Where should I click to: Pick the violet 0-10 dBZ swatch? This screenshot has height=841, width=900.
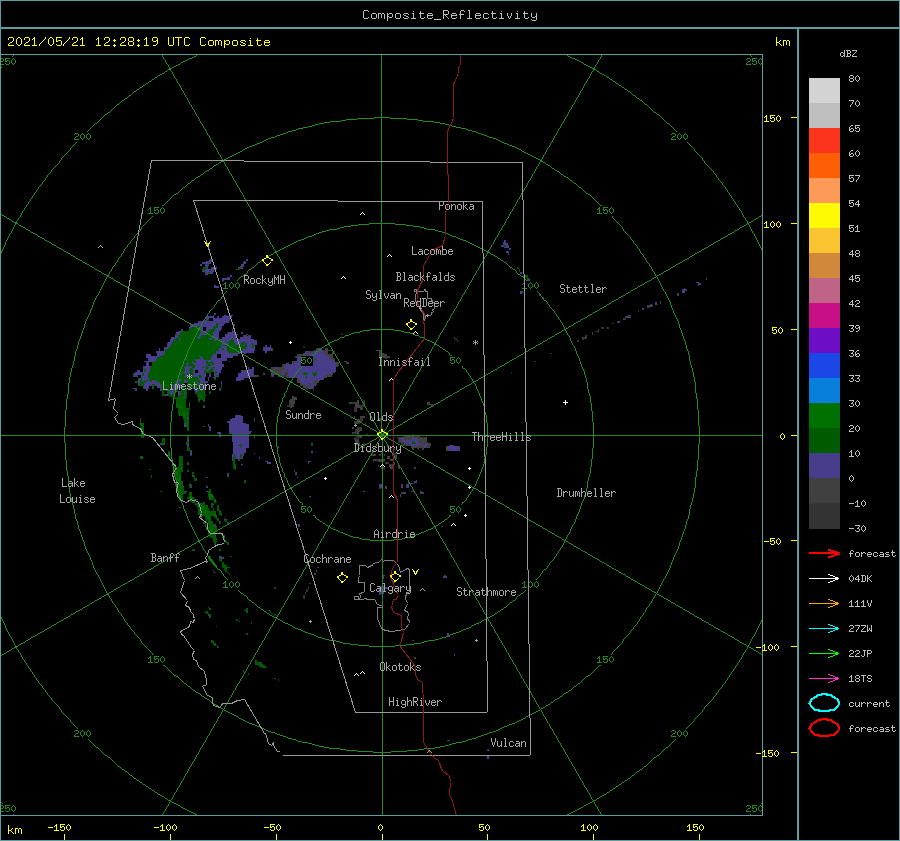[824, 466]
